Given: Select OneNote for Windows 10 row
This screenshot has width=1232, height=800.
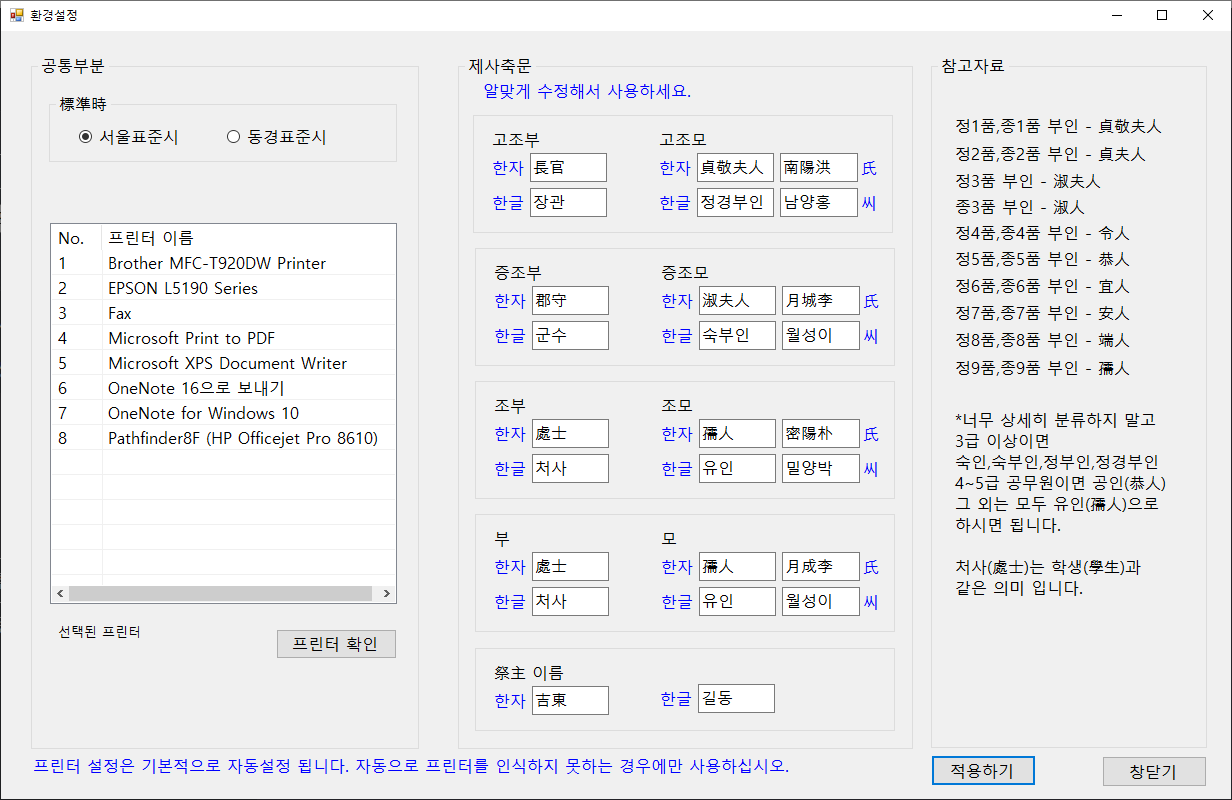Looking at the screenshot, I should [223, 413].
